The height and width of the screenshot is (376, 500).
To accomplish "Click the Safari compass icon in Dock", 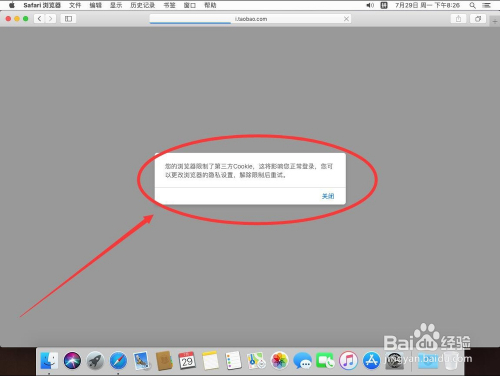I will 118,361.
